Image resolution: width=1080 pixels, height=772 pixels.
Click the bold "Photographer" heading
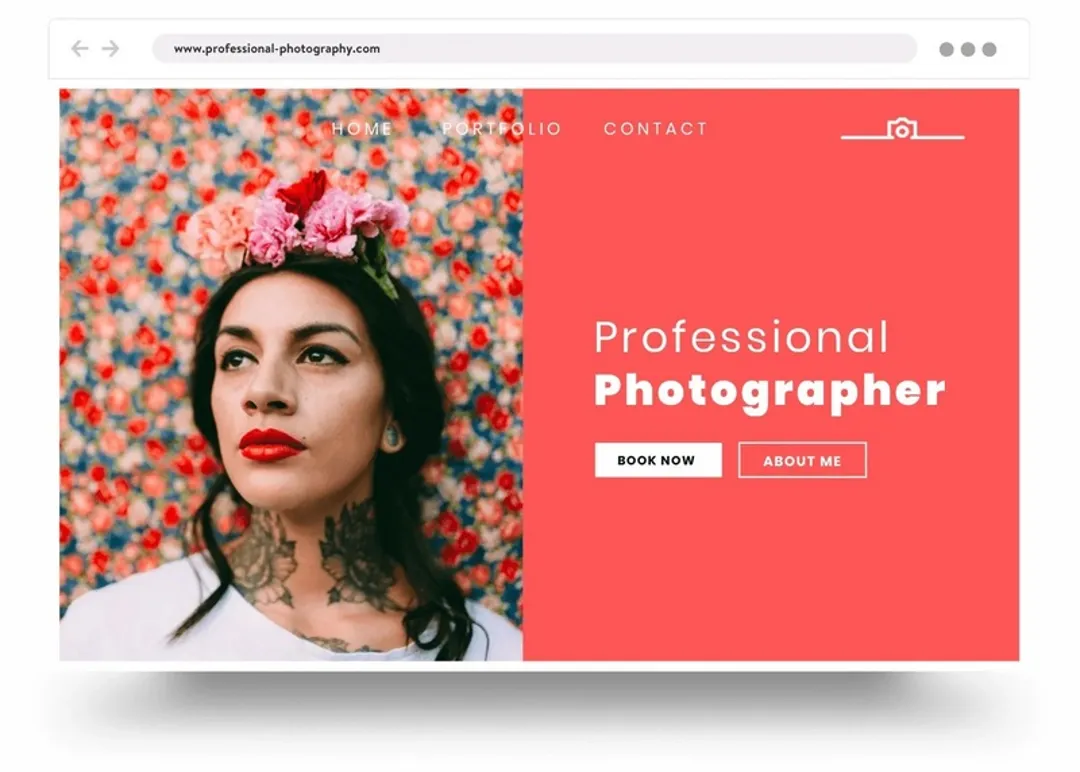pyautogui.click(x=769, y=392)
